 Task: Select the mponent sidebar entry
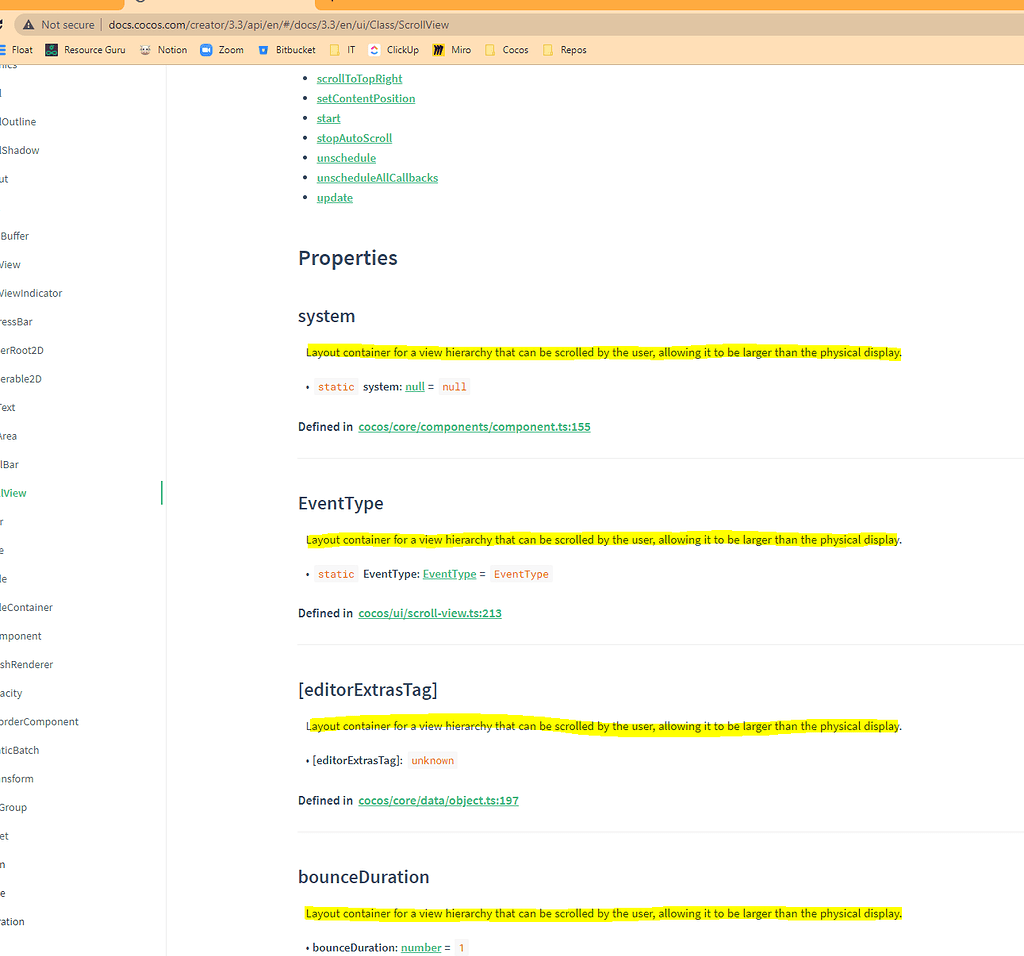[20, 636]
